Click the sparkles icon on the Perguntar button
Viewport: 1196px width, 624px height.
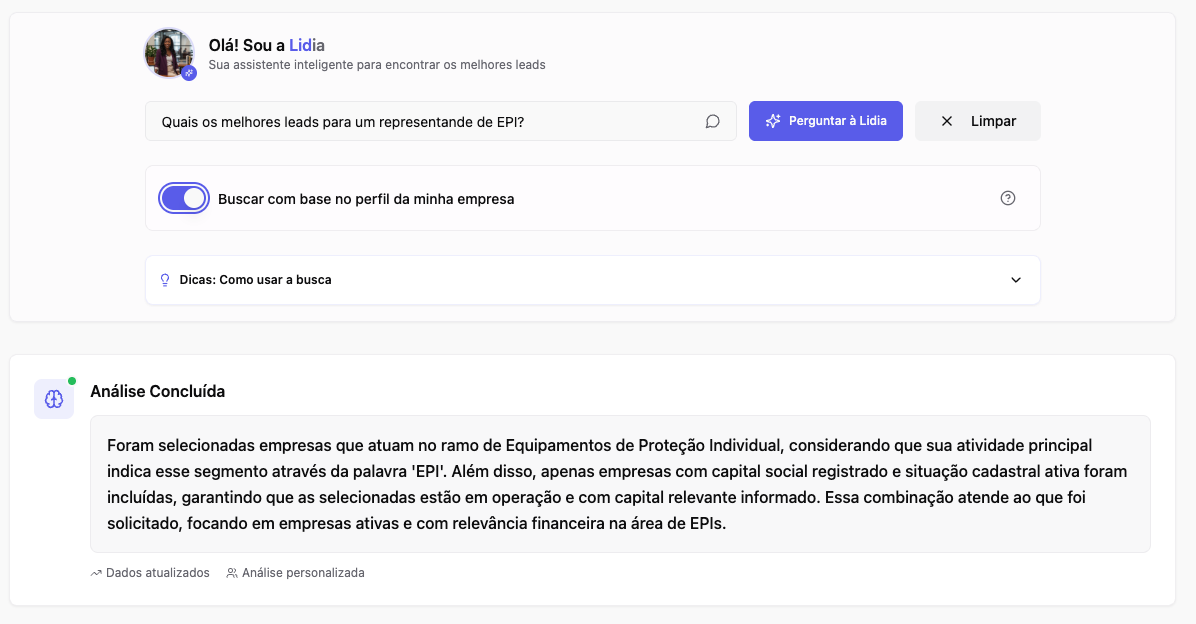tap(772, 120)
